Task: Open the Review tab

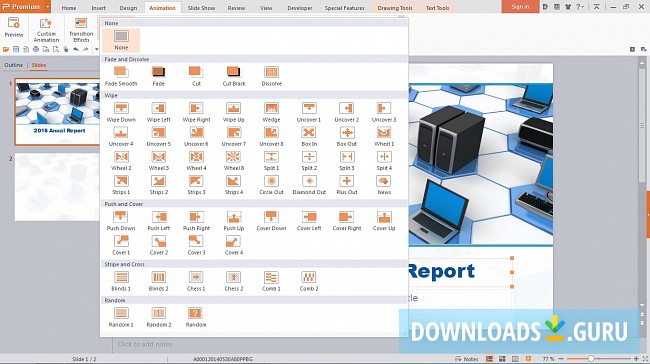Action: 236,8
